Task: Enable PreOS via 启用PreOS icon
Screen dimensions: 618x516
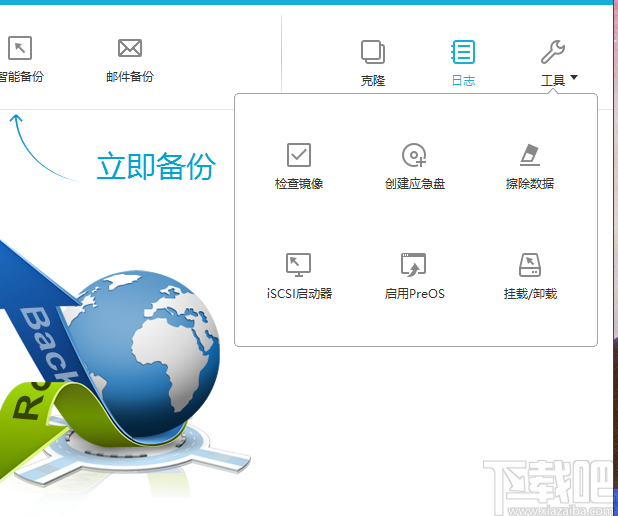Action: [x=413, y=265]
